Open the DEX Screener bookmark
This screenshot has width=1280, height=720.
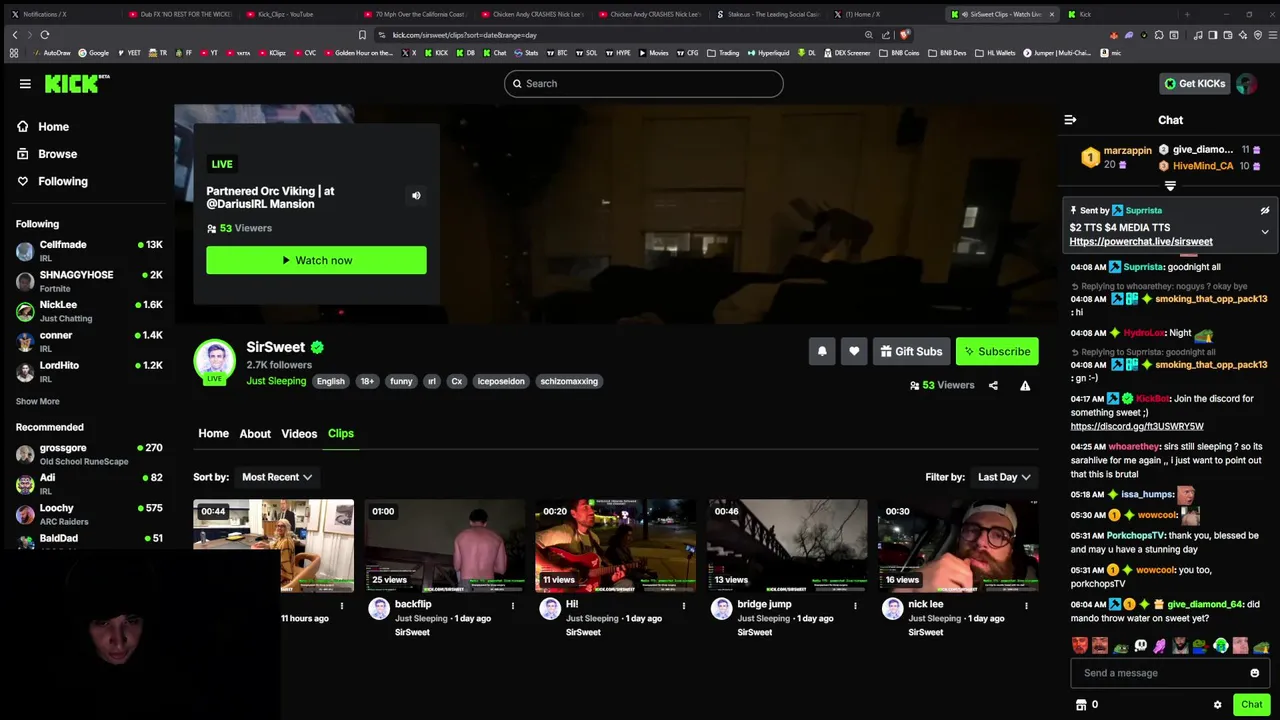tap(848, 52)
